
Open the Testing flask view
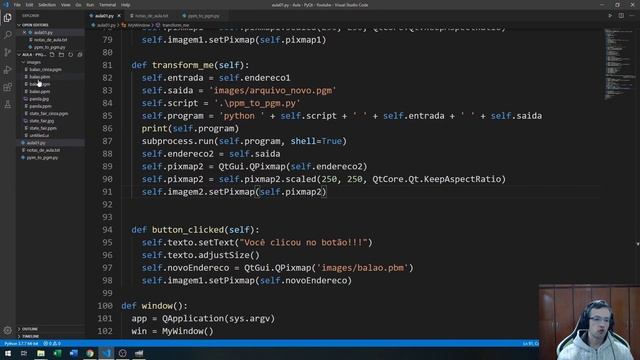(7, 104)
